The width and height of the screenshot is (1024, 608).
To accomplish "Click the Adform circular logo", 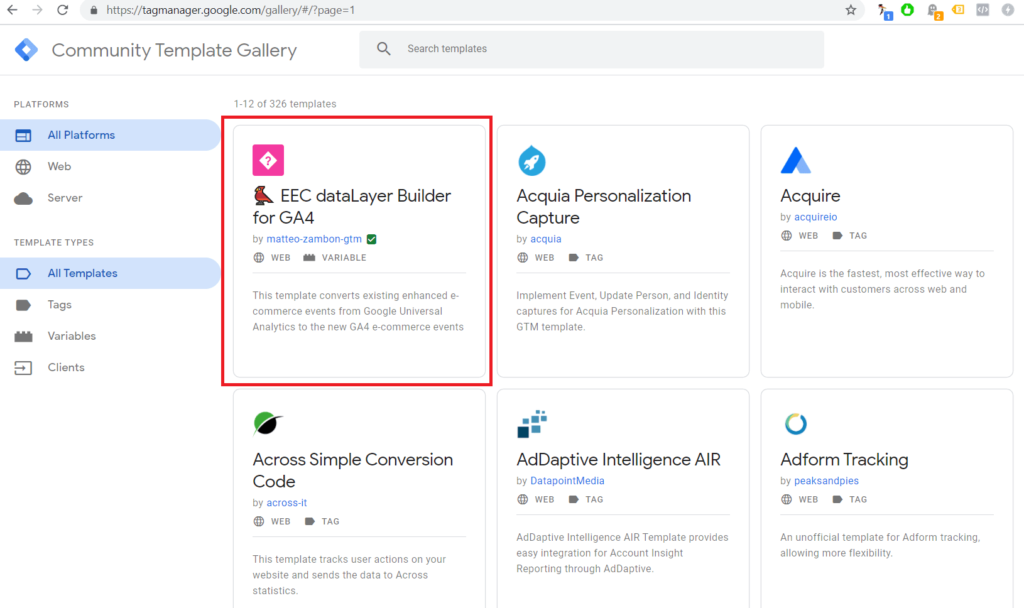I will 795,424.
